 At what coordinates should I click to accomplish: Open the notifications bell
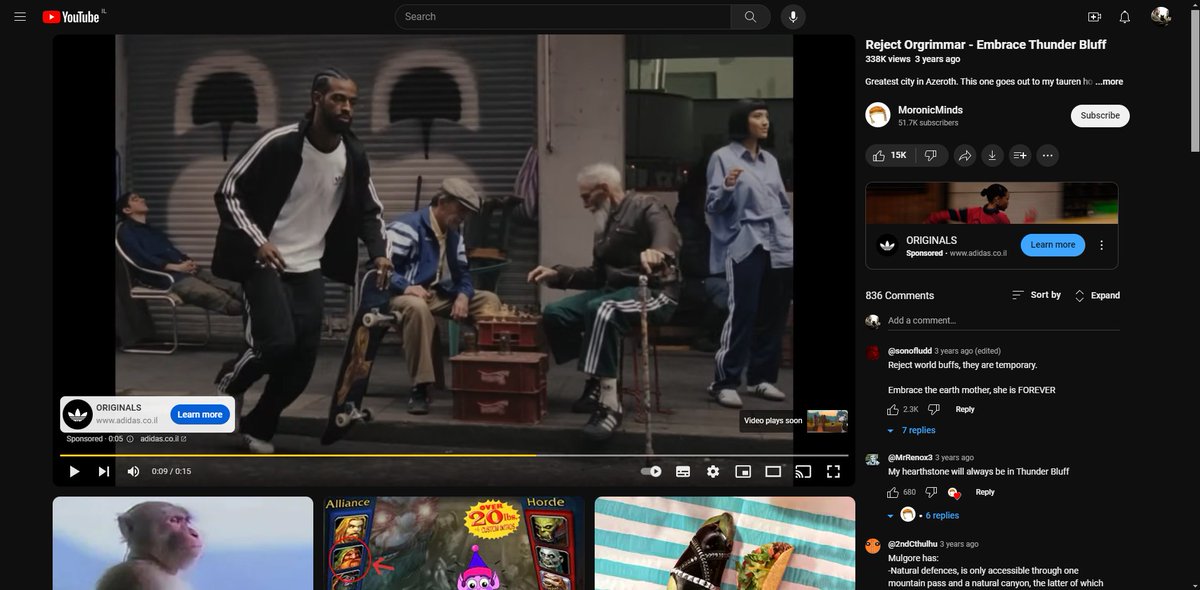pyautogui.click(x=1125, y=17)
